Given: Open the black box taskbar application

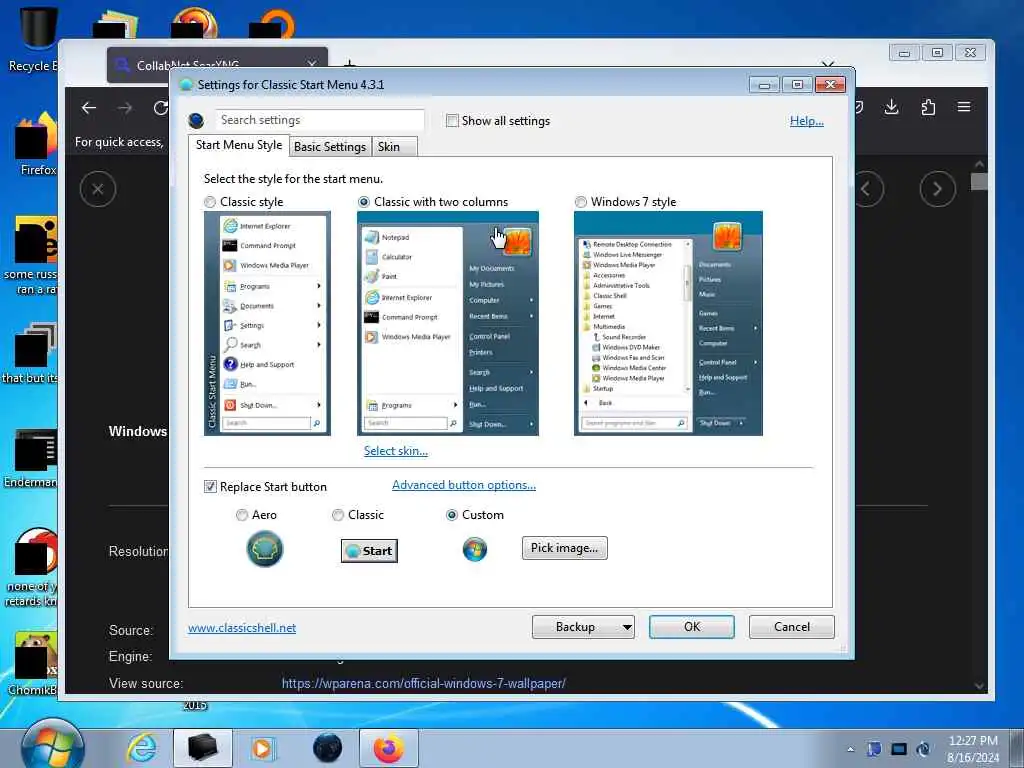Looking at the screenshot, I should pos(202,748).
